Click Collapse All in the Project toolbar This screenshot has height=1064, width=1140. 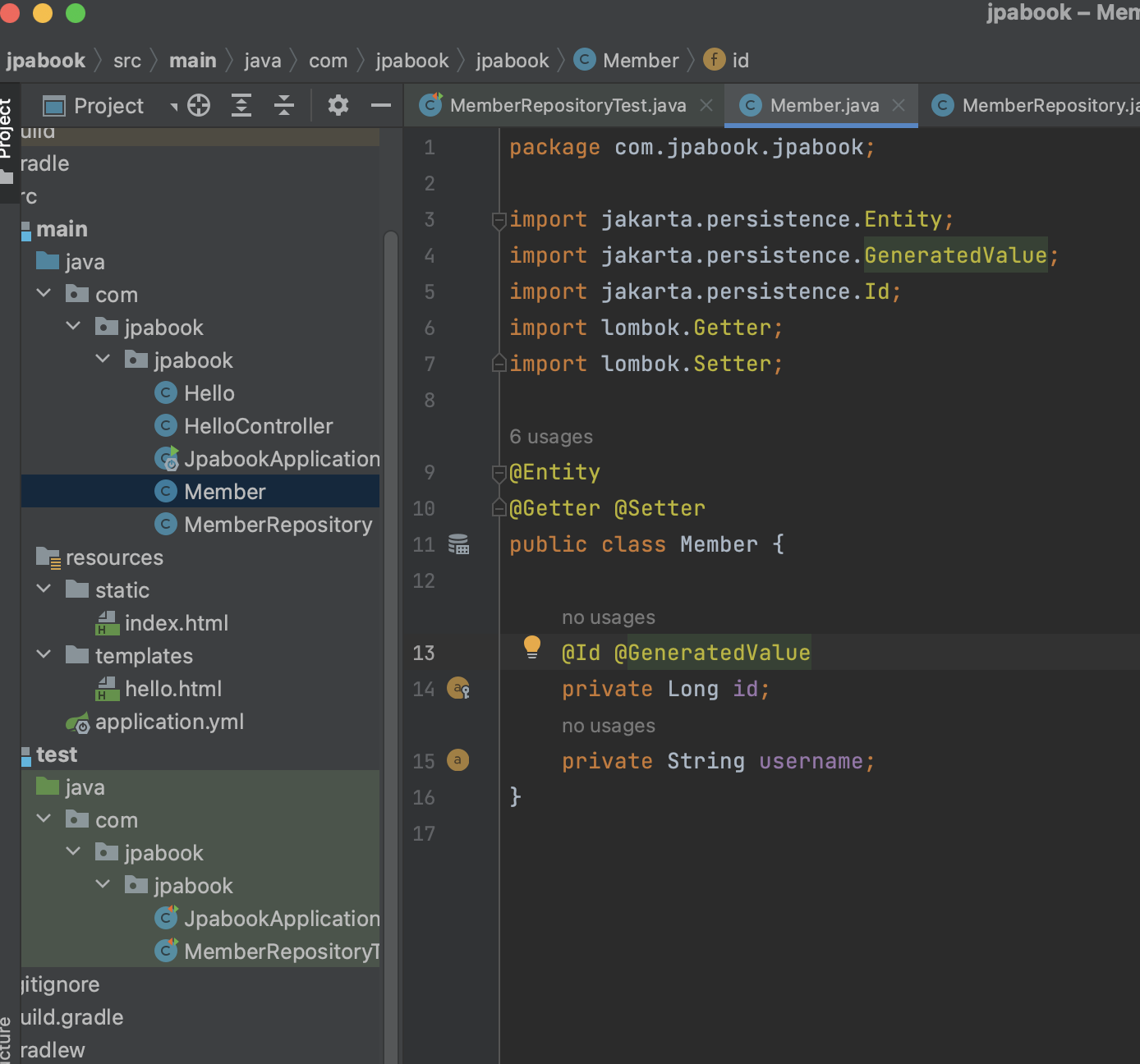(284, 105)
